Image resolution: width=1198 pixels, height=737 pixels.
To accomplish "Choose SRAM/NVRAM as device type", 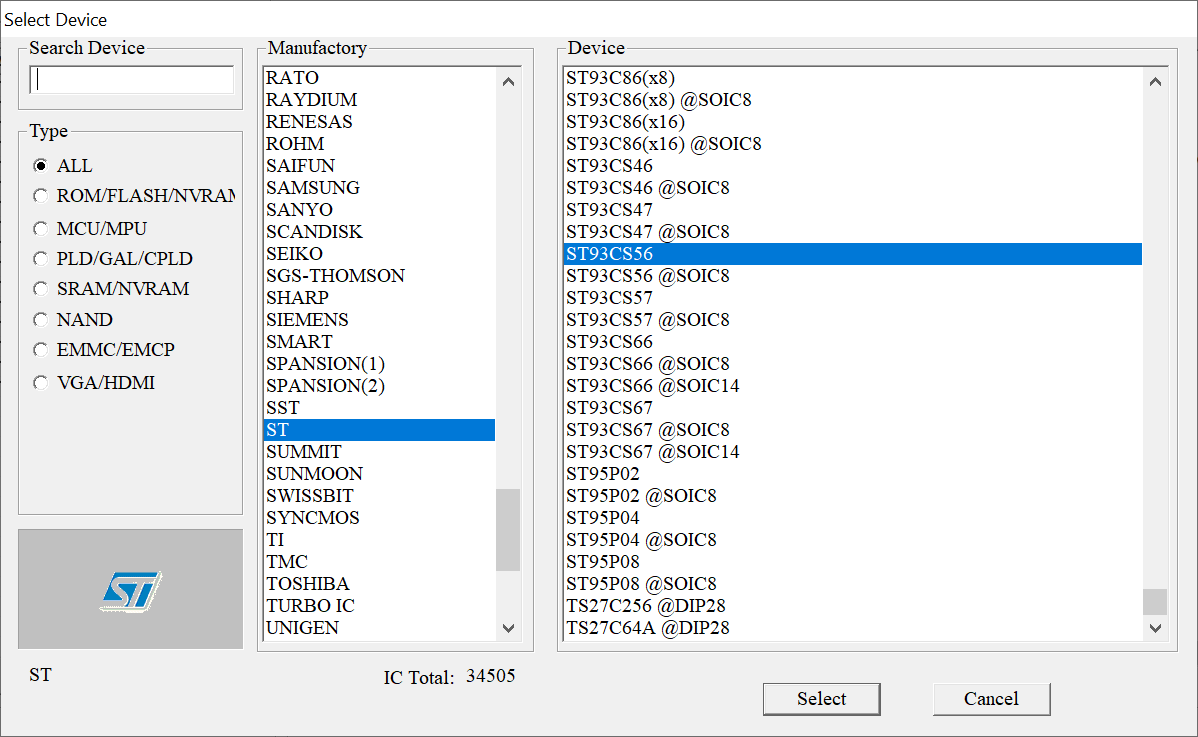I will (40, 289).
